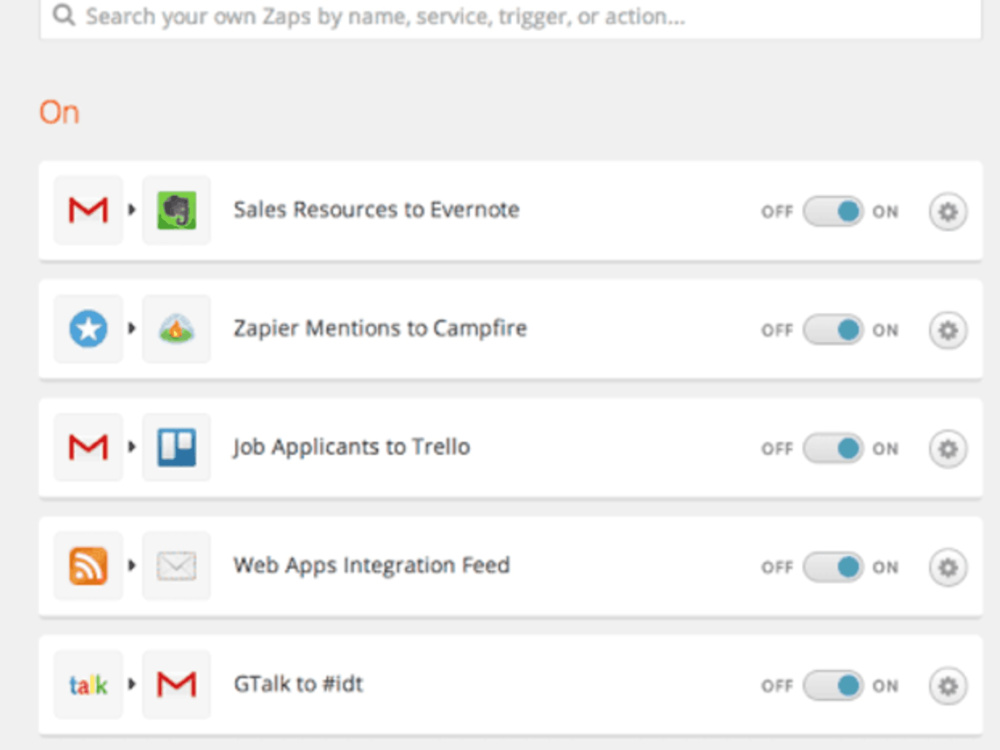The width and height of the screenshot is (1000, 750).
Task: Open gear menu for Zapier Mentions to Campfire
Action: [x=948, y=330]
